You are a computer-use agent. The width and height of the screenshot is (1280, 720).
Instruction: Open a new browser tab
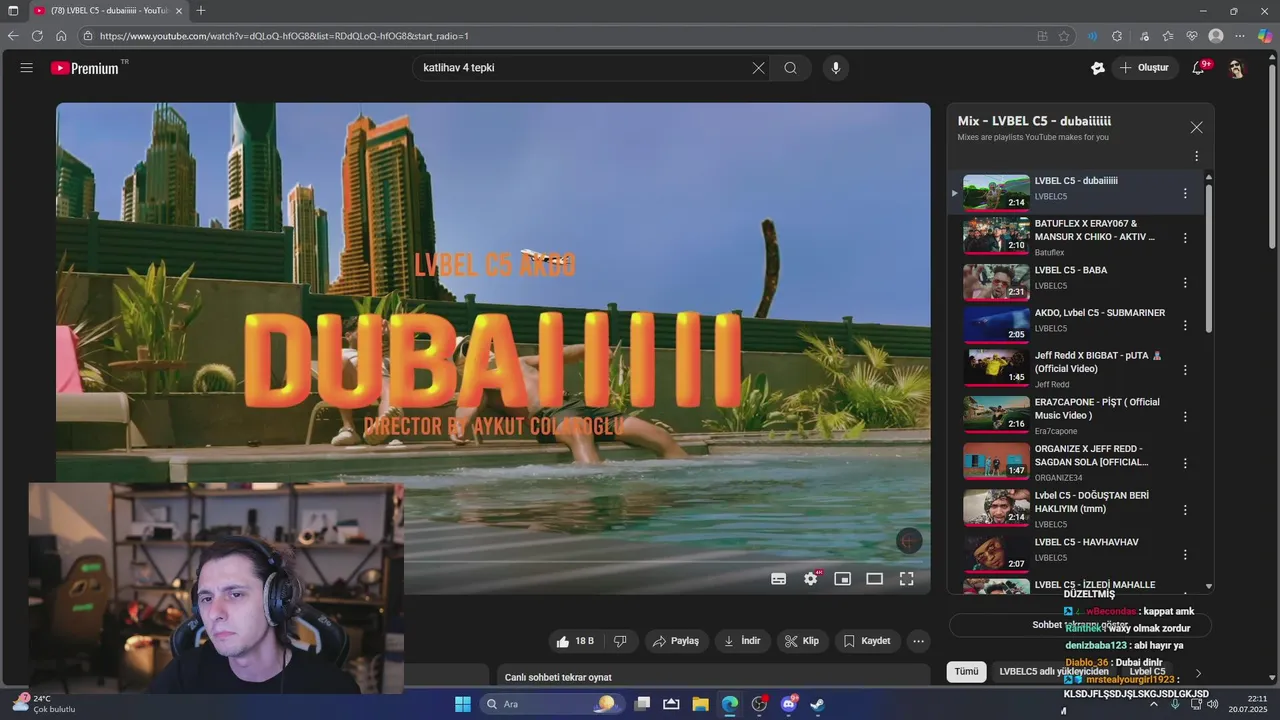pos(201,11)
